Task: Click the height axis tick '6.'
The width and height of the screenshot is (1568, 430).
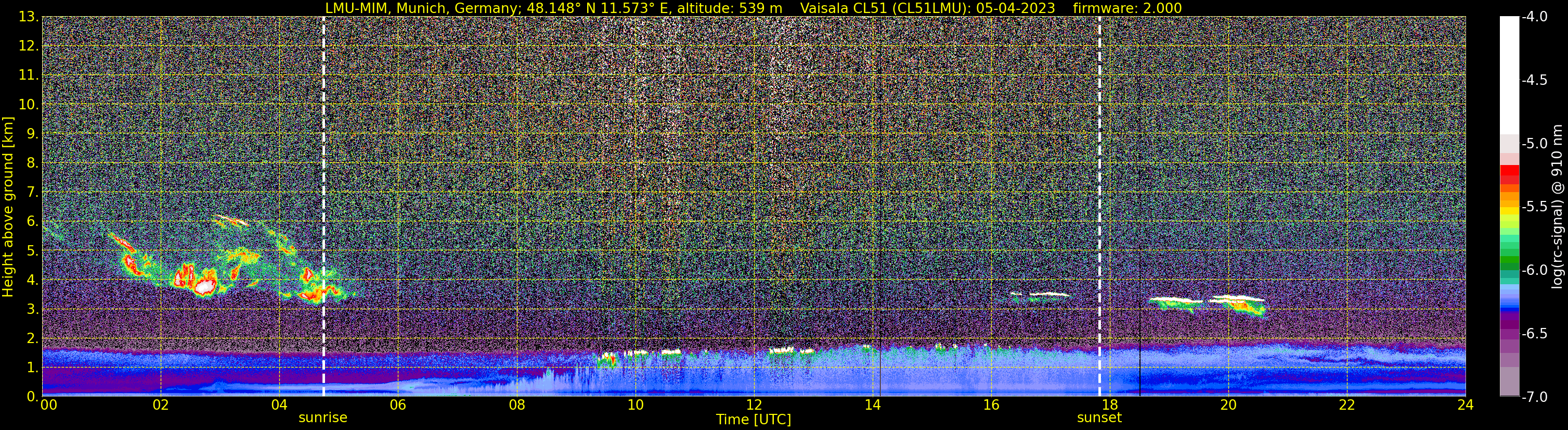Action: 33,222
